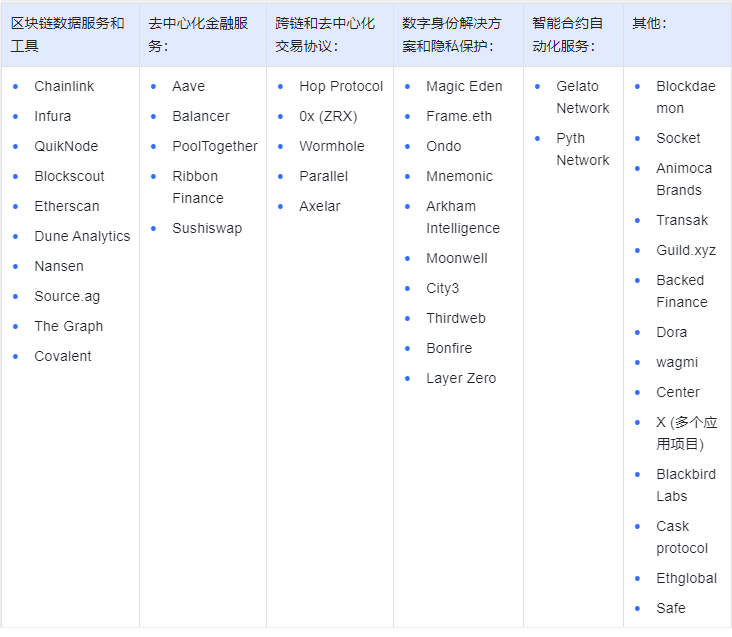This screenshot has height=637, width=732.
Task: Select the 区块链数据服务和工具 column header
Action: tap(68, 35)
